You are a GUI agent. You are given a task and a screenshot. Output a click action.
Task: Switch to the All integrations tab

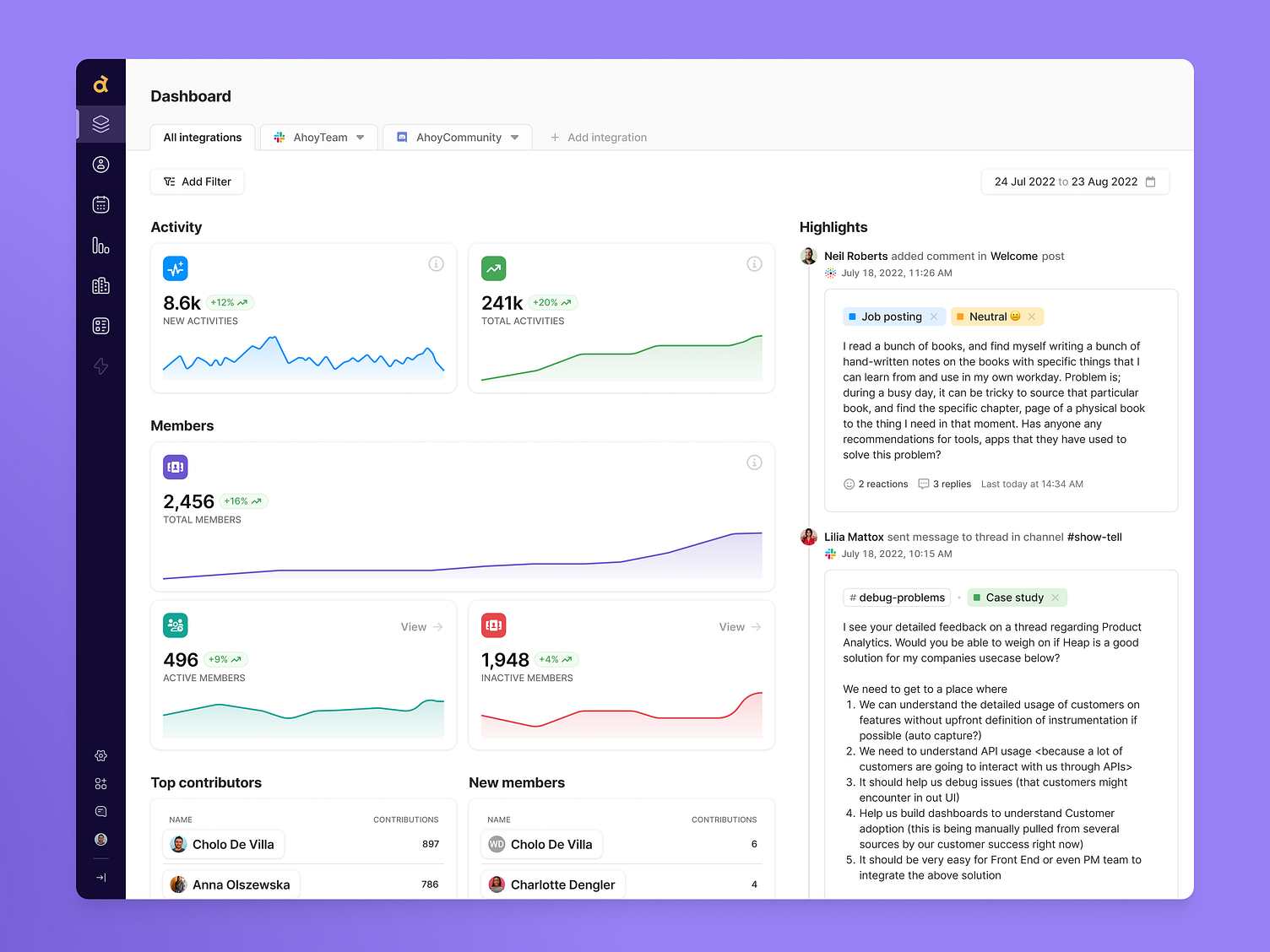pos(202,137)
